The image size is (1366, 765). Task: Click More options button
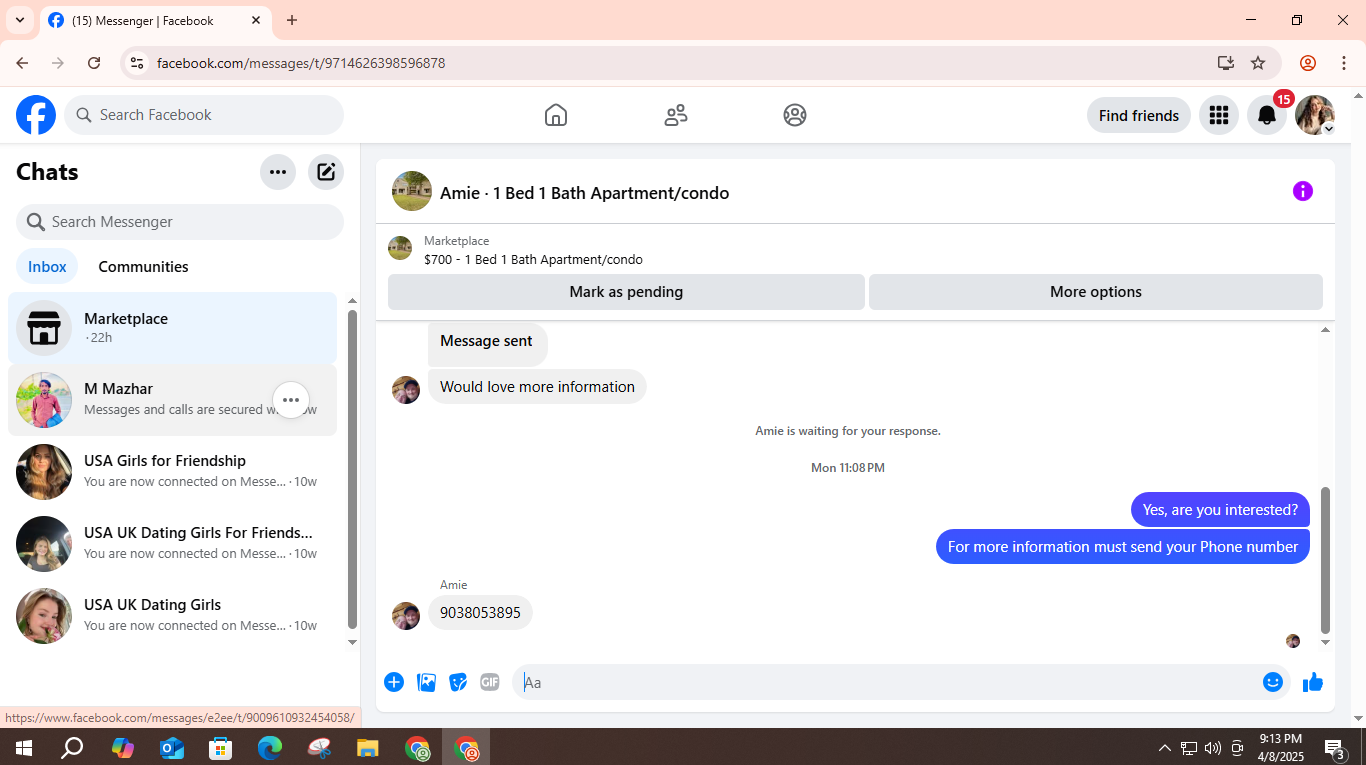1096,292
